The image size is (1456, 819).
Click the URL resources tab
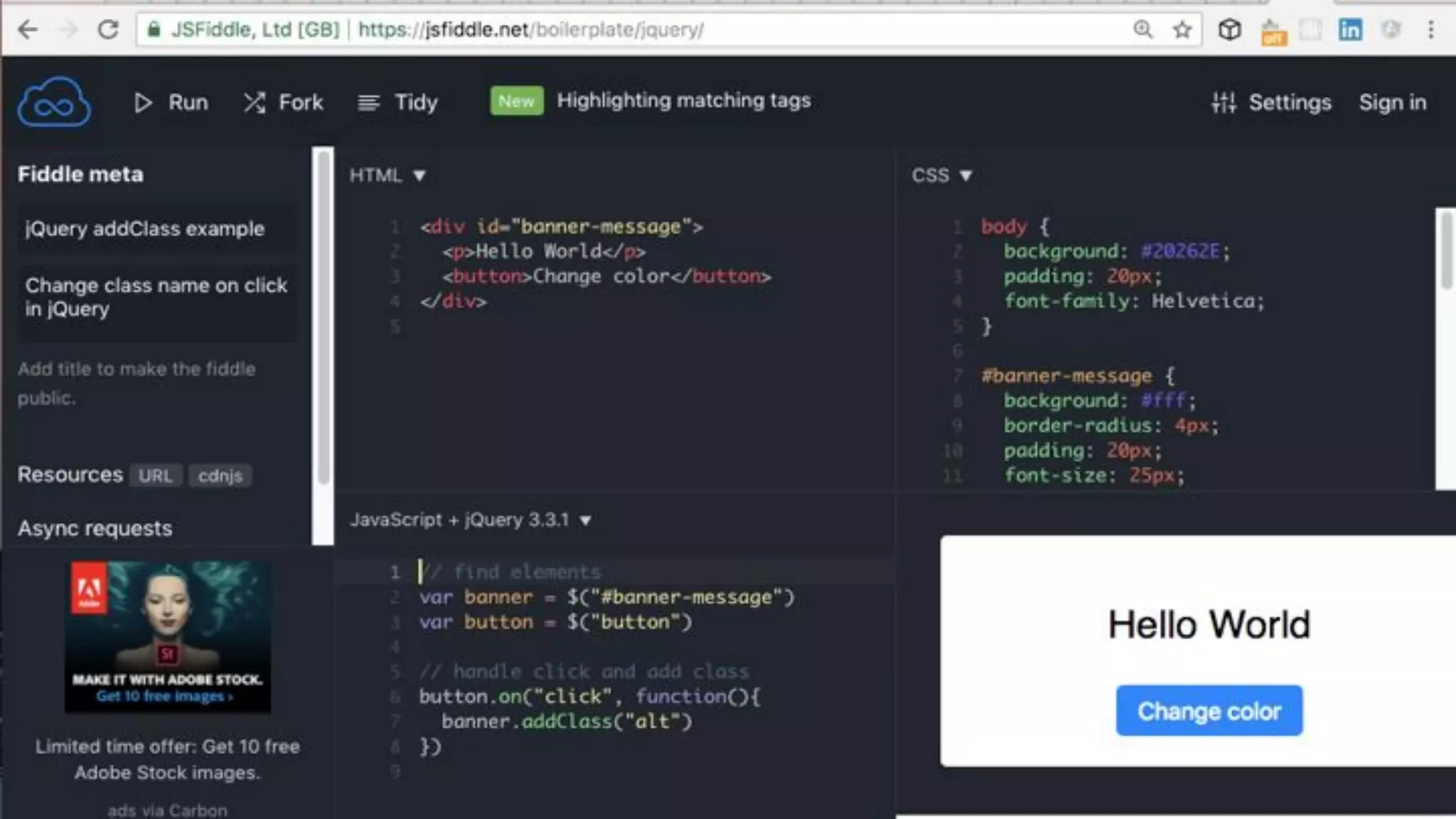[x=155, y=476]
